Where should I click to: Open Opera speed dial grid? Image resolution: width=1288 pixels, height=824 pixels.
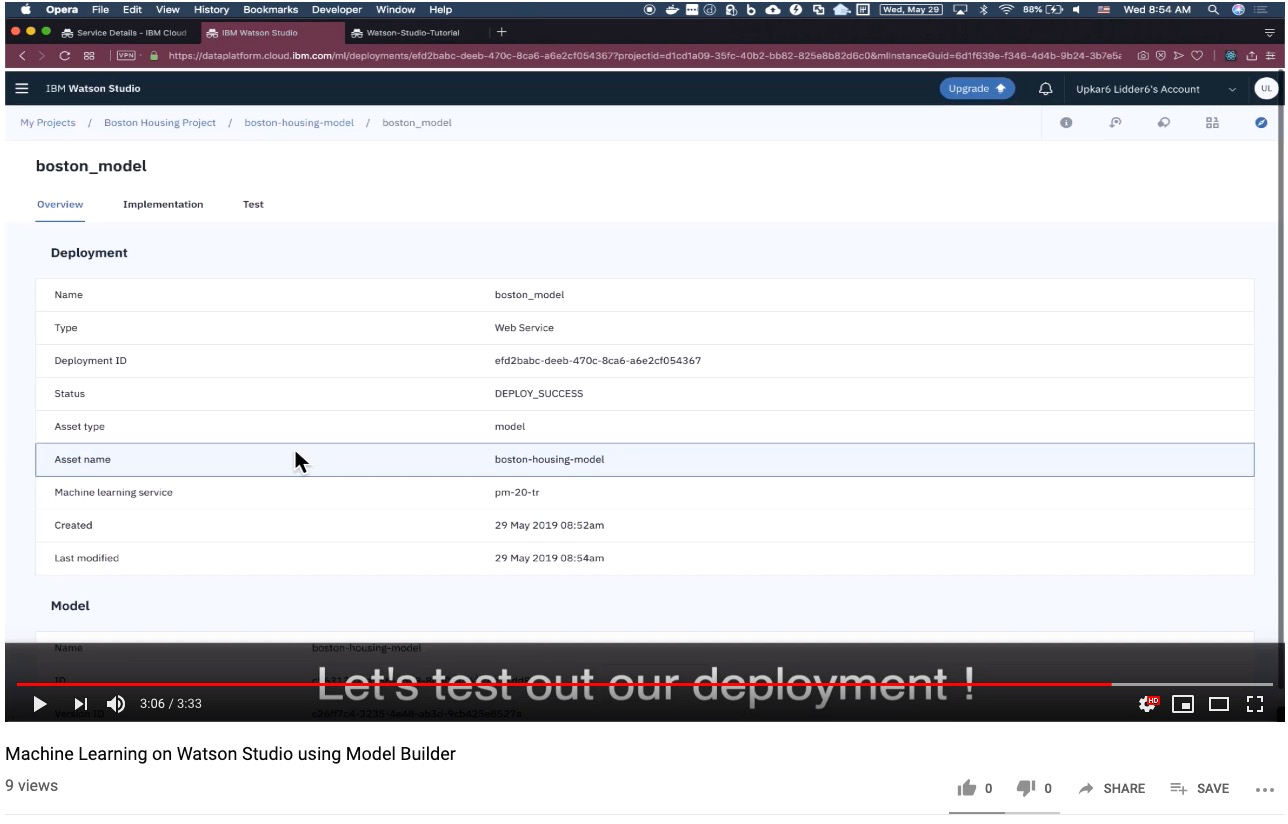click(x=89, y=56)
